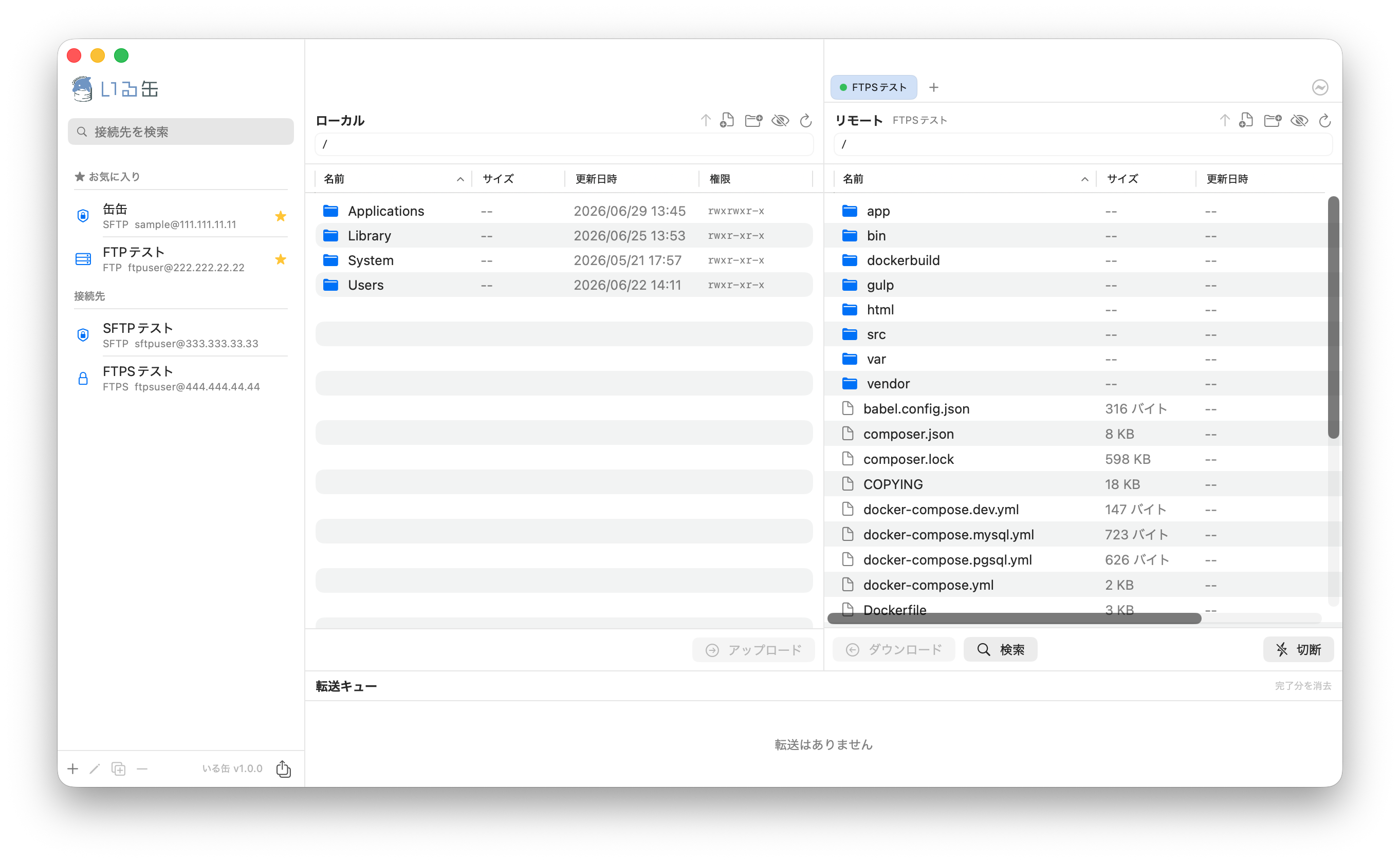Viewport: 1400px width, 863px height.
Task: Go up one folder in remote pane
Action: click(1225, 120)
